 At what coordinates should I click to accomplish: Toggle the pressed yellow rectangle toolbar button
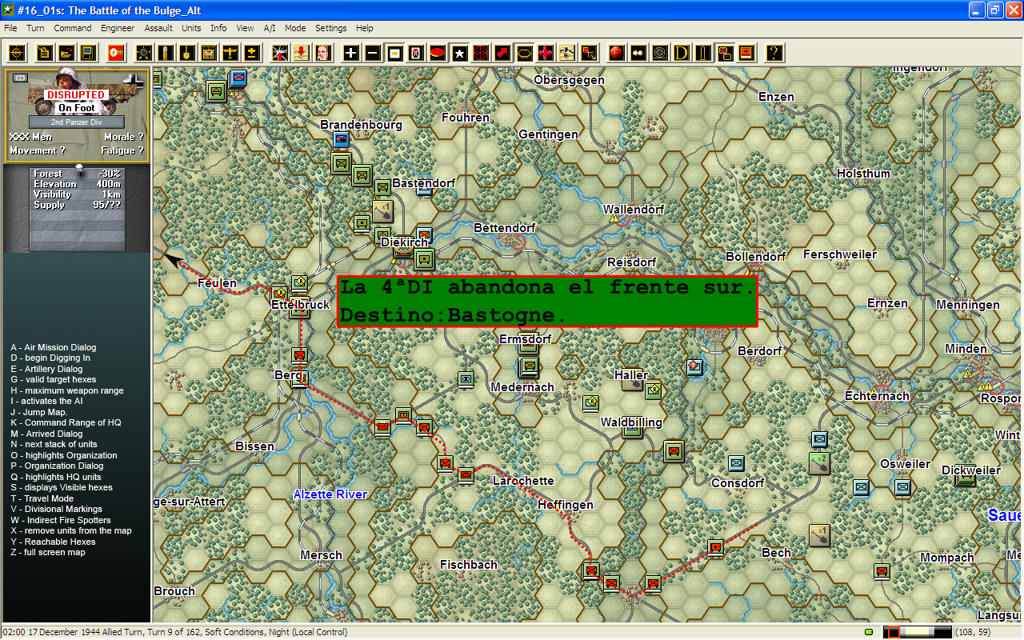[394, 53]
